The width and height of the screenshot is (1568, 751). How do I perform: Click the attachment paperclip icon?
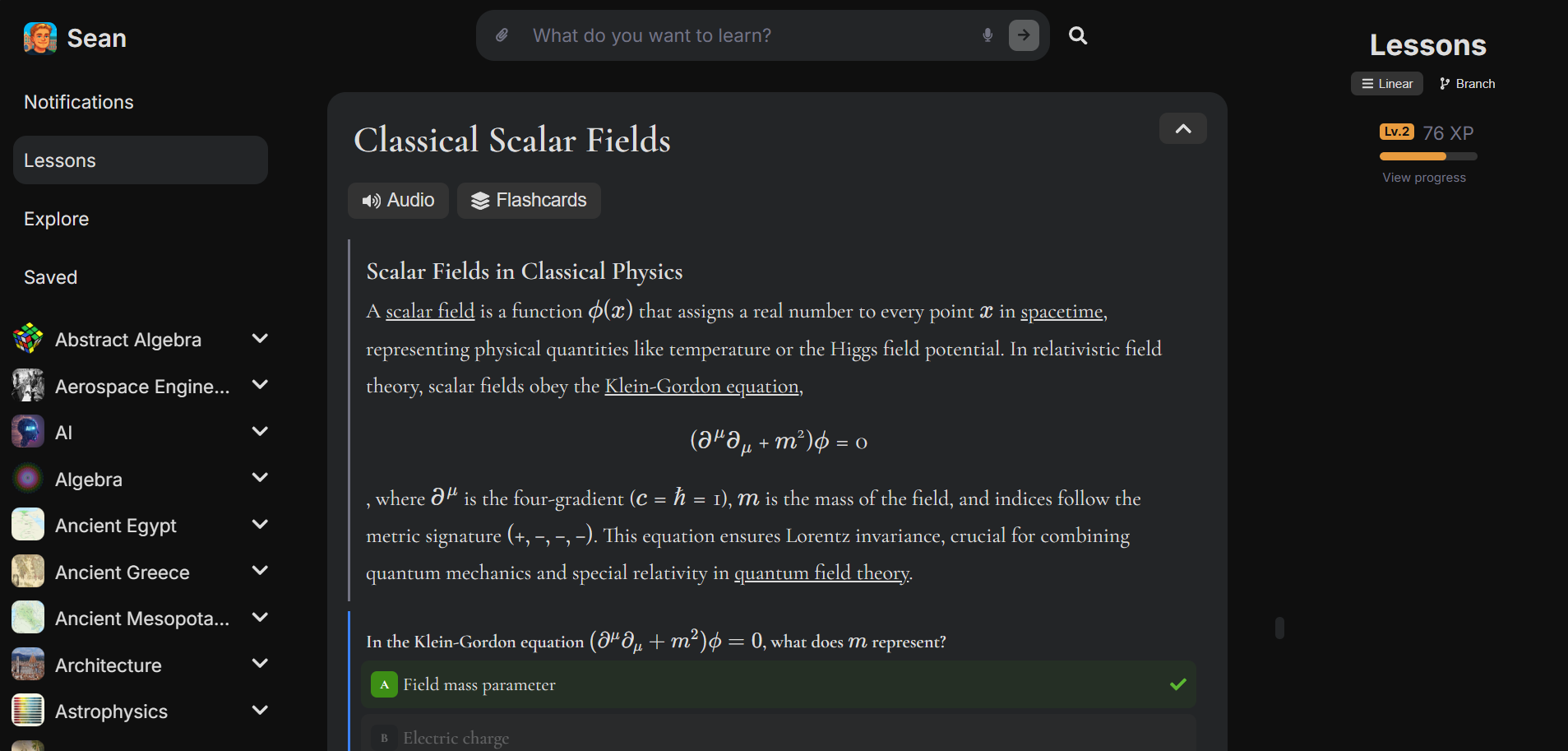coord(502,35)
